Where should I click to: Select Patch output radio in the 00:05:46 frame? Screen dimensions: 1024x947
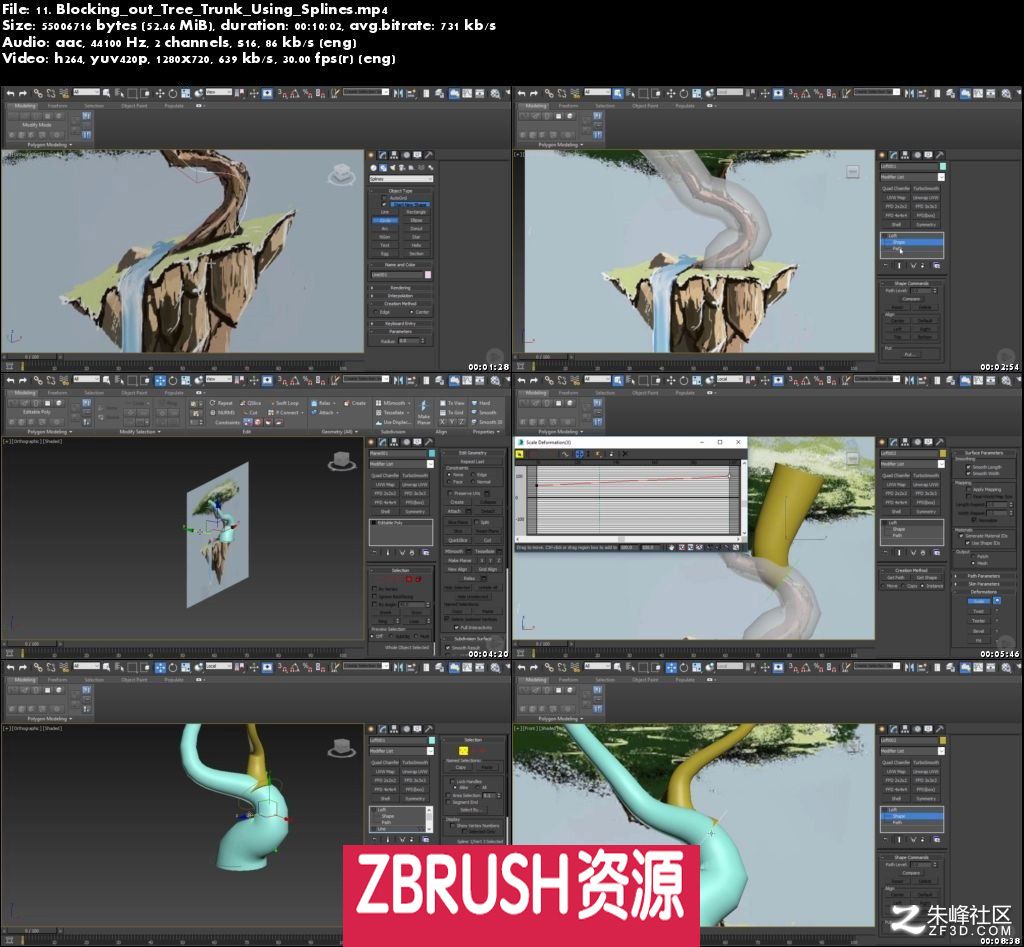973,556
